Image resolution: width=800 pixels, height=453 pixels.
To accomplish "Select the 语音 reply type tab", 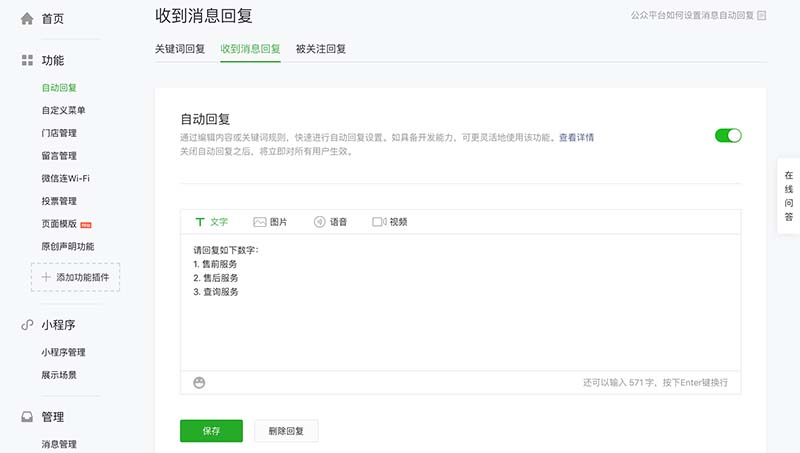I will point(330,222).
